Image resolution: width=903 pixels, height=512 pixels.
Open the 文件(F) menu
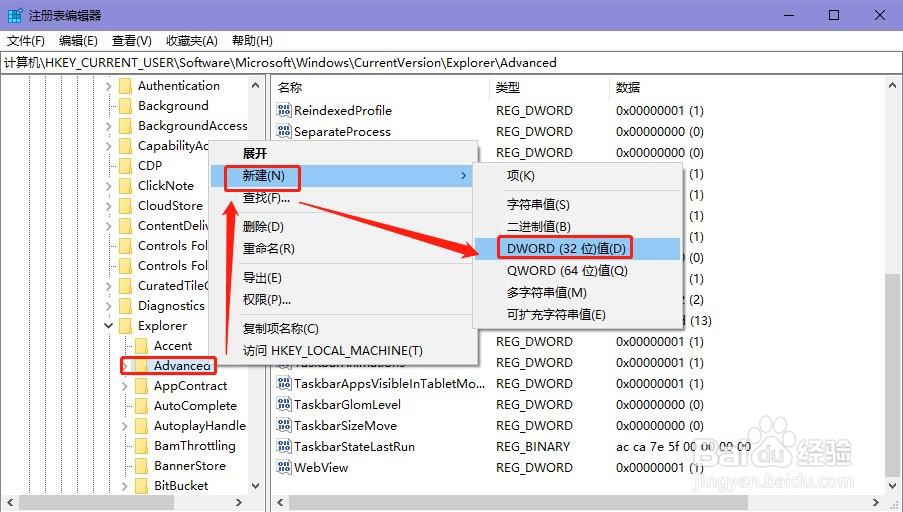tap(26, 41)
